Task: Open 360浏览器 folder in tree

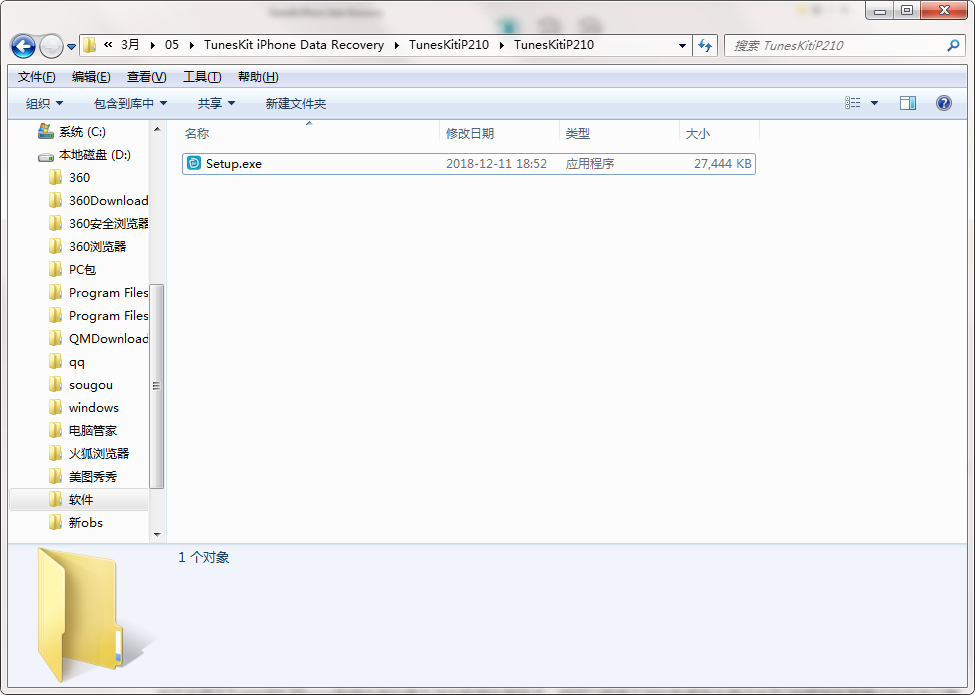Action: point(98,247)
